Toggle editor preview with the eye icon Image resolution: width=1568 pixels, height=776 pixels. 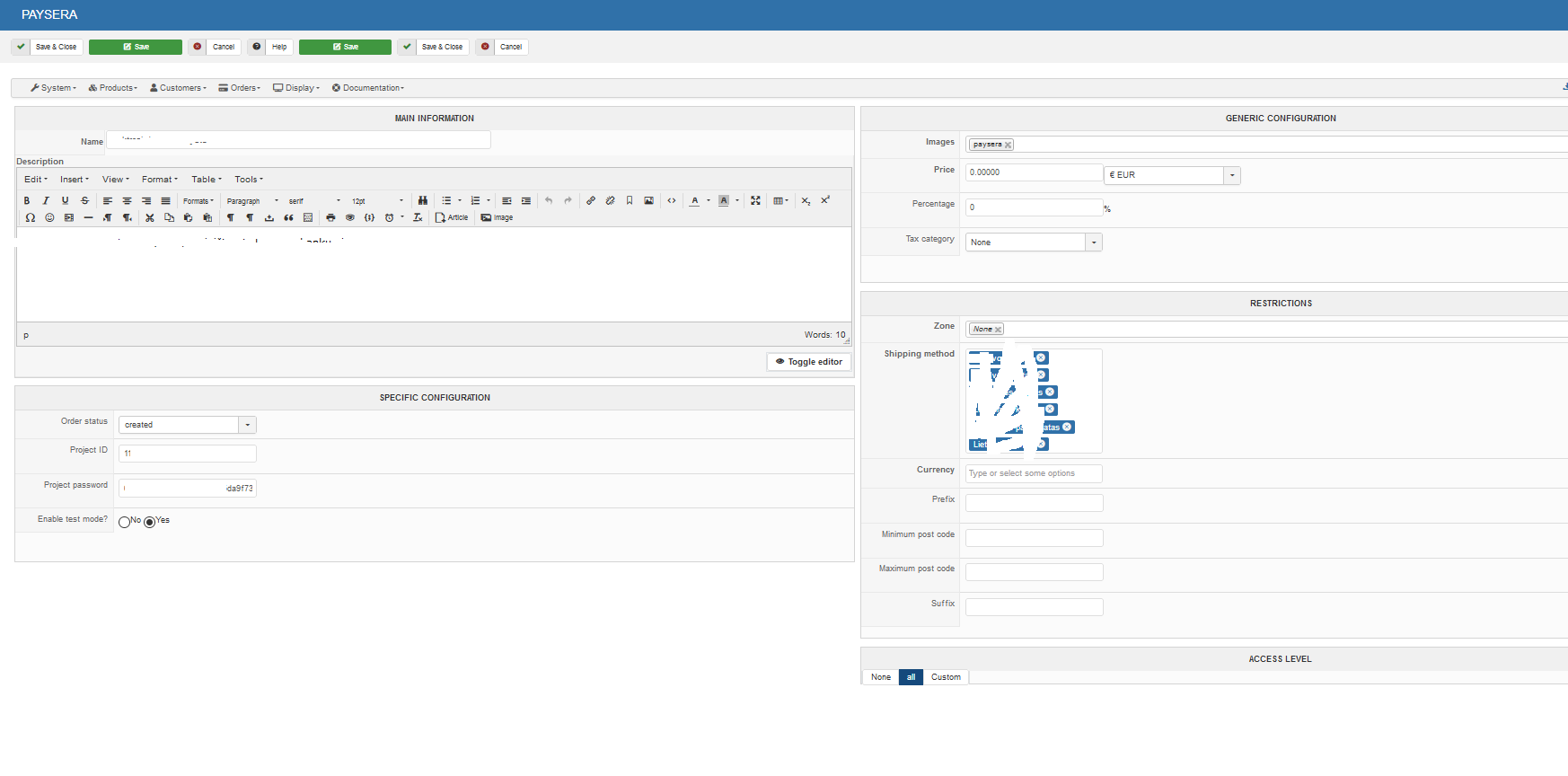[x=350, y=218]
